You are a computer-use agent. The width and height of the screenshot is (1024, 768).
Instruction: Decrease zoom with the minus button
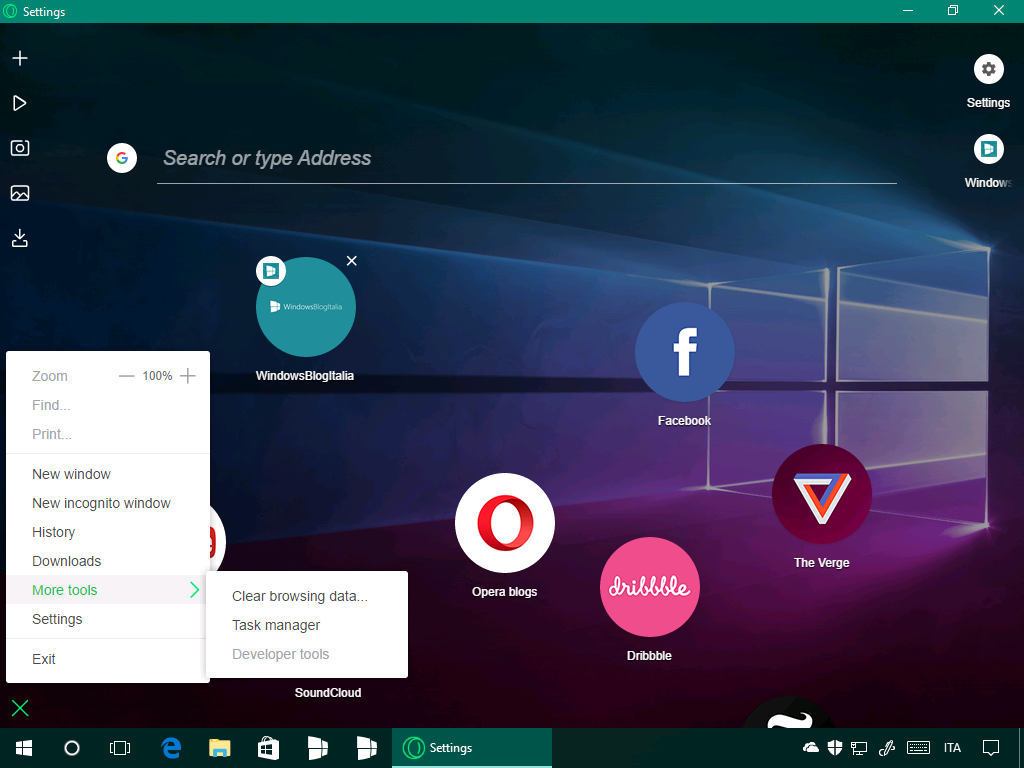coord(127,376)
